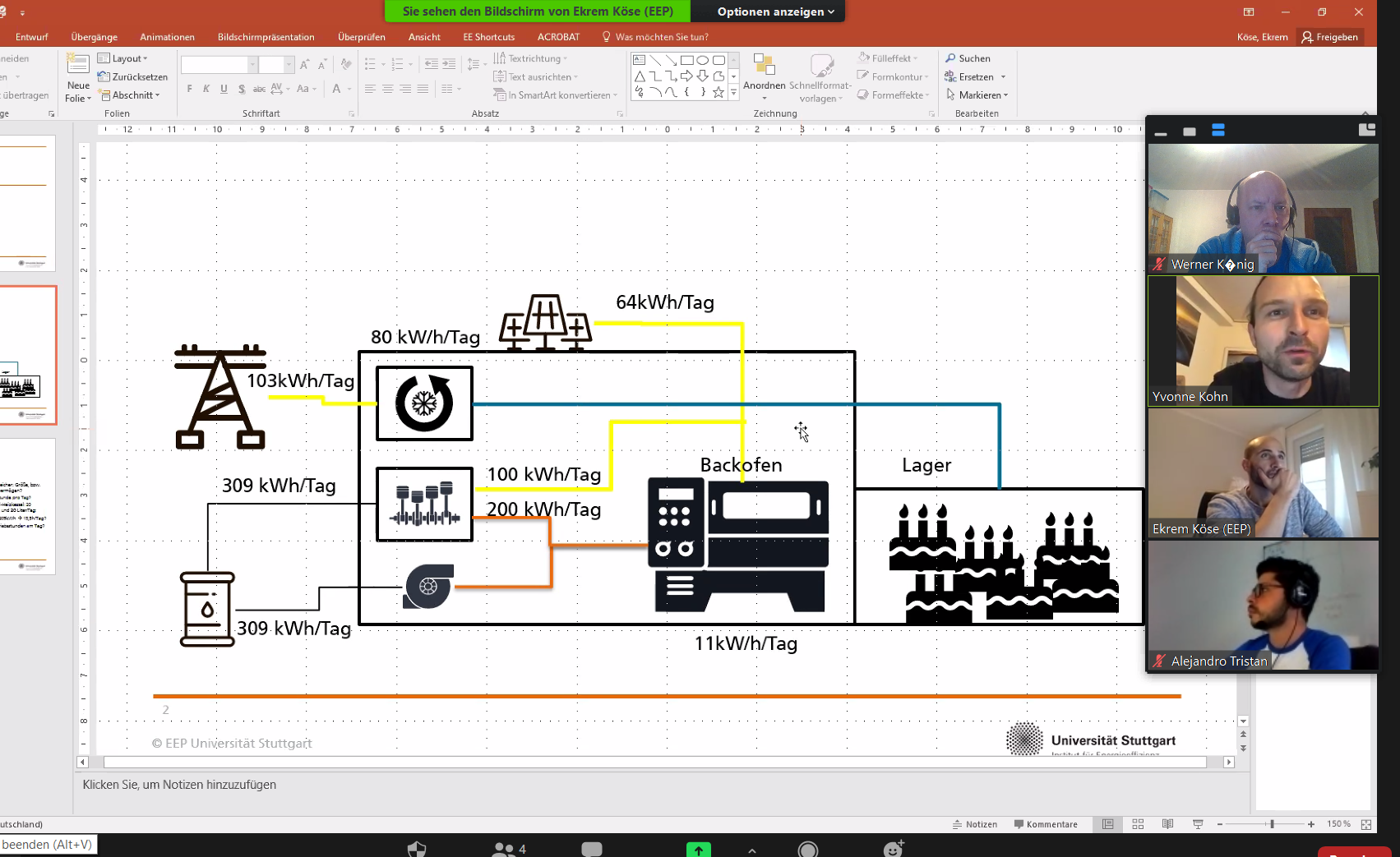Switch Zoom panel to gallery strip view
Screen dimensions: 1400x857
coord(1218,131)
